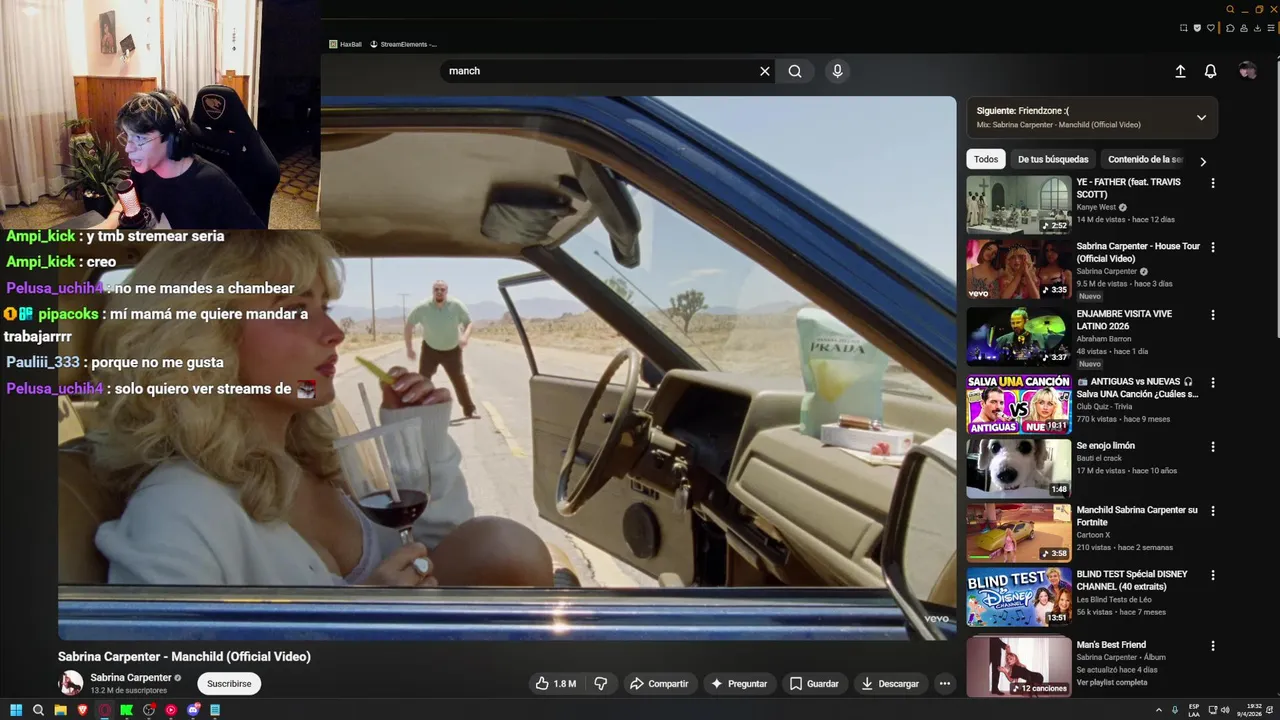Open the system volume control

click(x=1225, y=710)
